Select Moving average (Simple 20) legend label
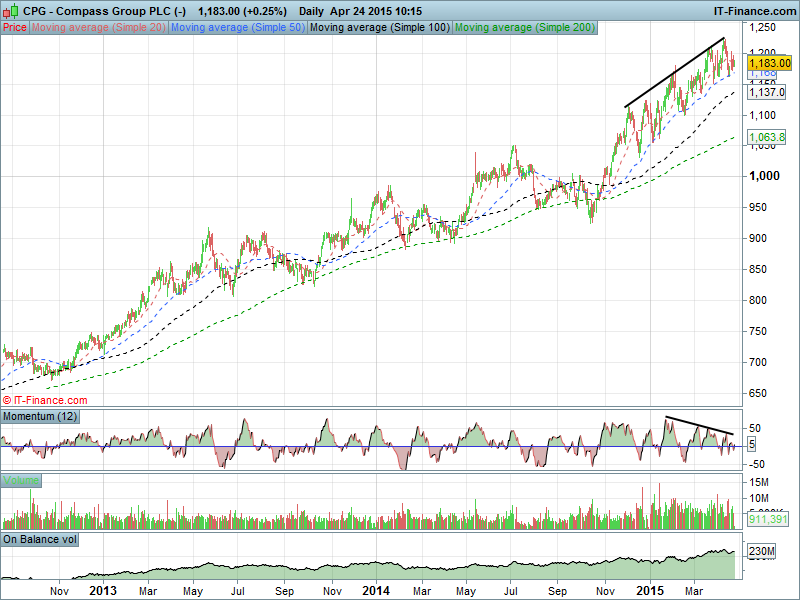The image size is (800, 600). pyautogui.click(x=98, y=27)
